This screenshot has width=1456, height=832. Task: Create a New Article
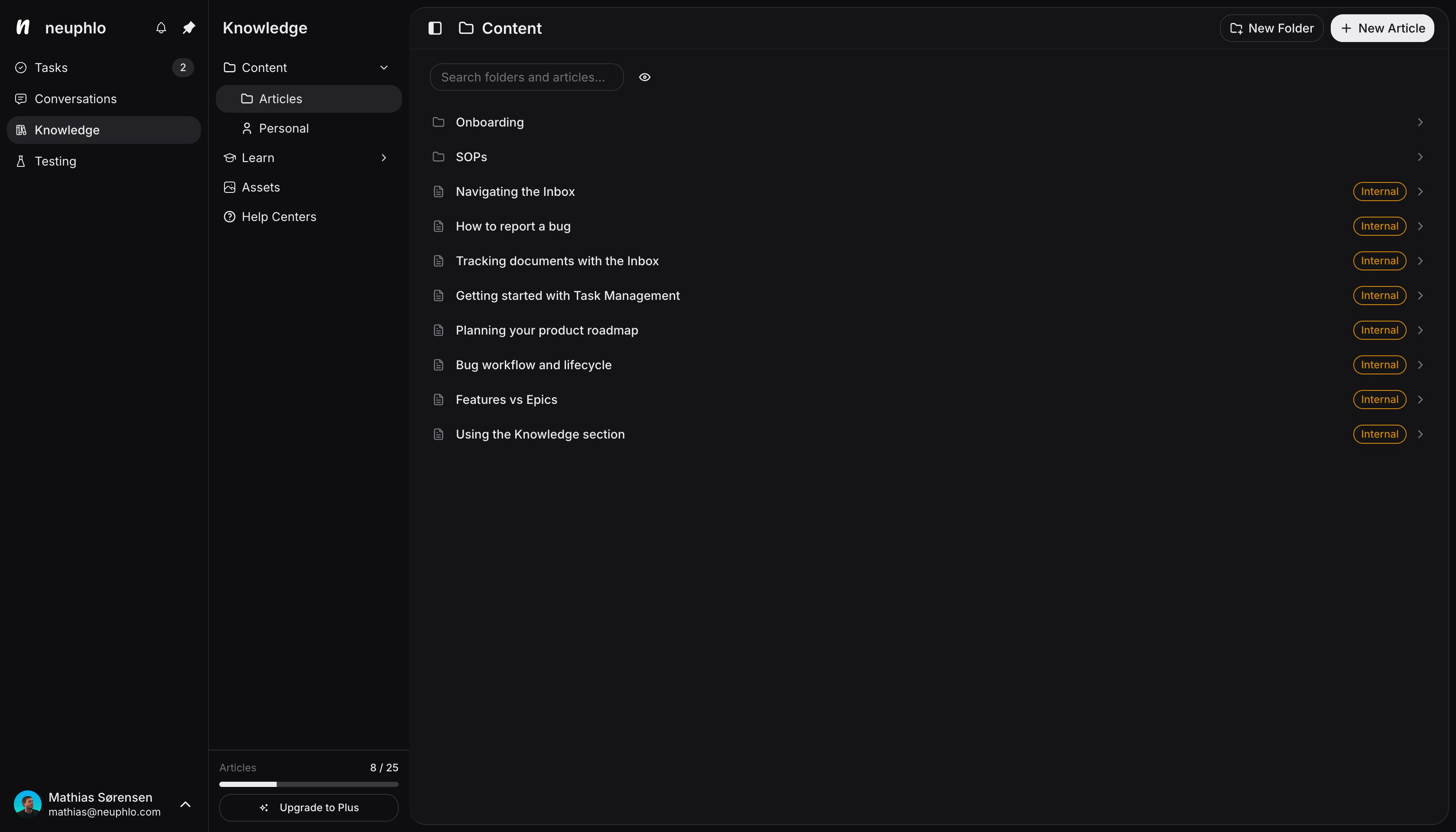click(1382, 27)
